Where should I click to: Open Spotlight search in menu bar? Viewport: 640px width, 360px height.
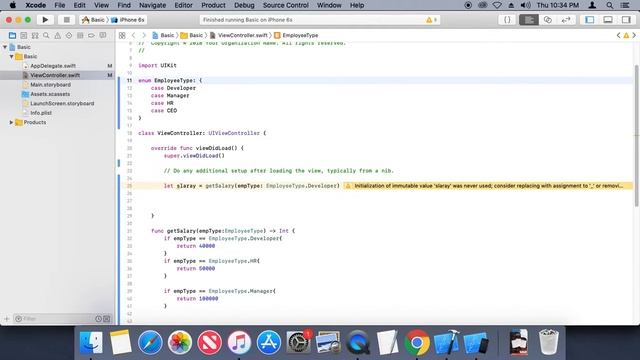pyautogui.click(x=609, y=5)
